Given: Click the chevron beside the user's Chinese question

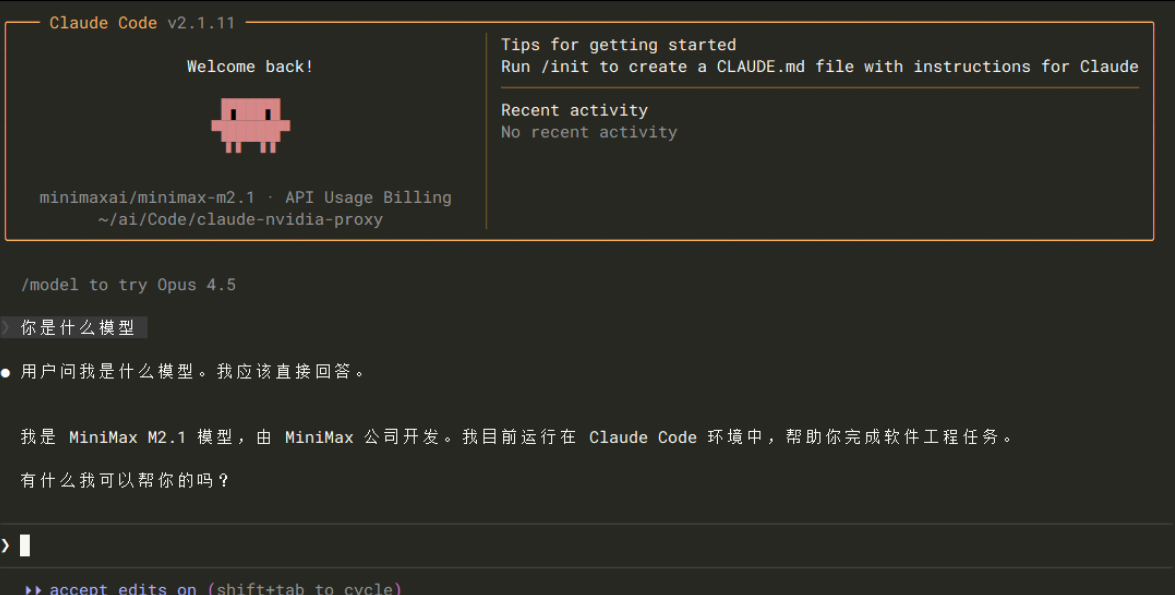Looking at the screenshot, I should tap(6, 327).
